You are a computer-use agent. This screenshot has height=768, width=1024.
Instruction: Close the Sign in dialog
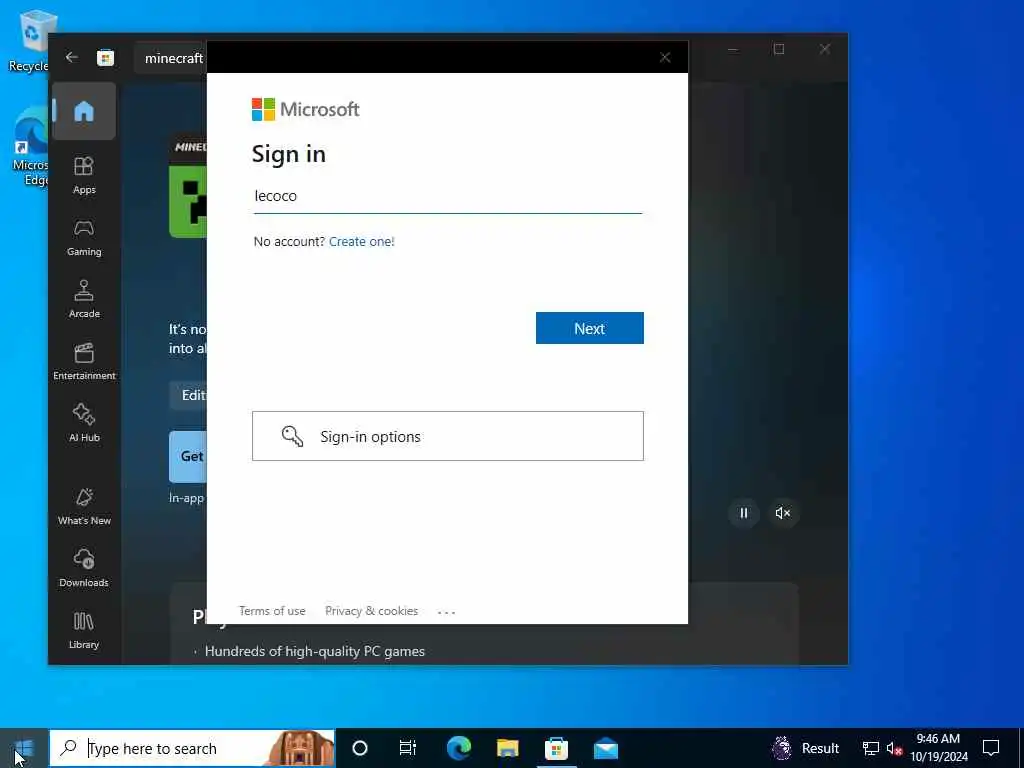(x=665, y=57)
